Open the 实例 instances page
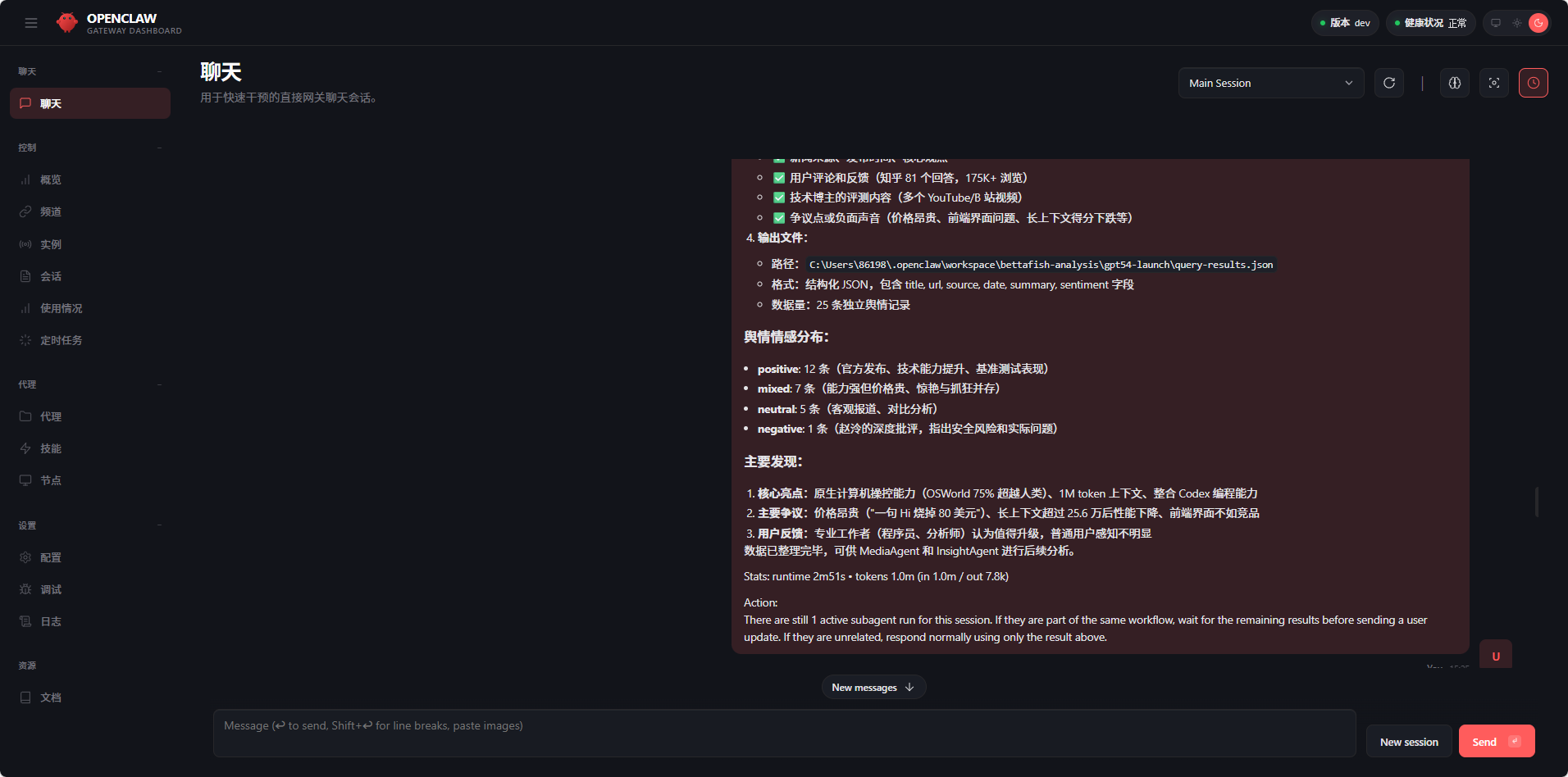 coord(90,244)
